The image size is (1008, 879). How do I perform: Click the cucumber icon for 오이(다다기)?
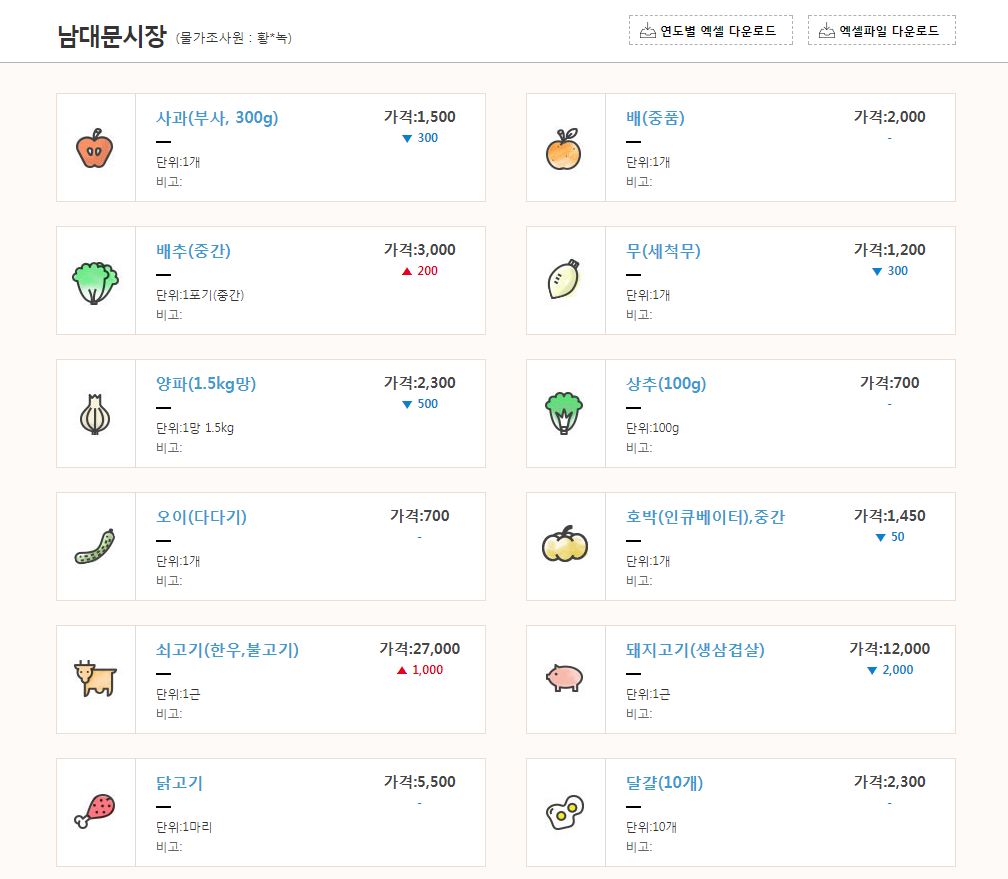[95, 547]
